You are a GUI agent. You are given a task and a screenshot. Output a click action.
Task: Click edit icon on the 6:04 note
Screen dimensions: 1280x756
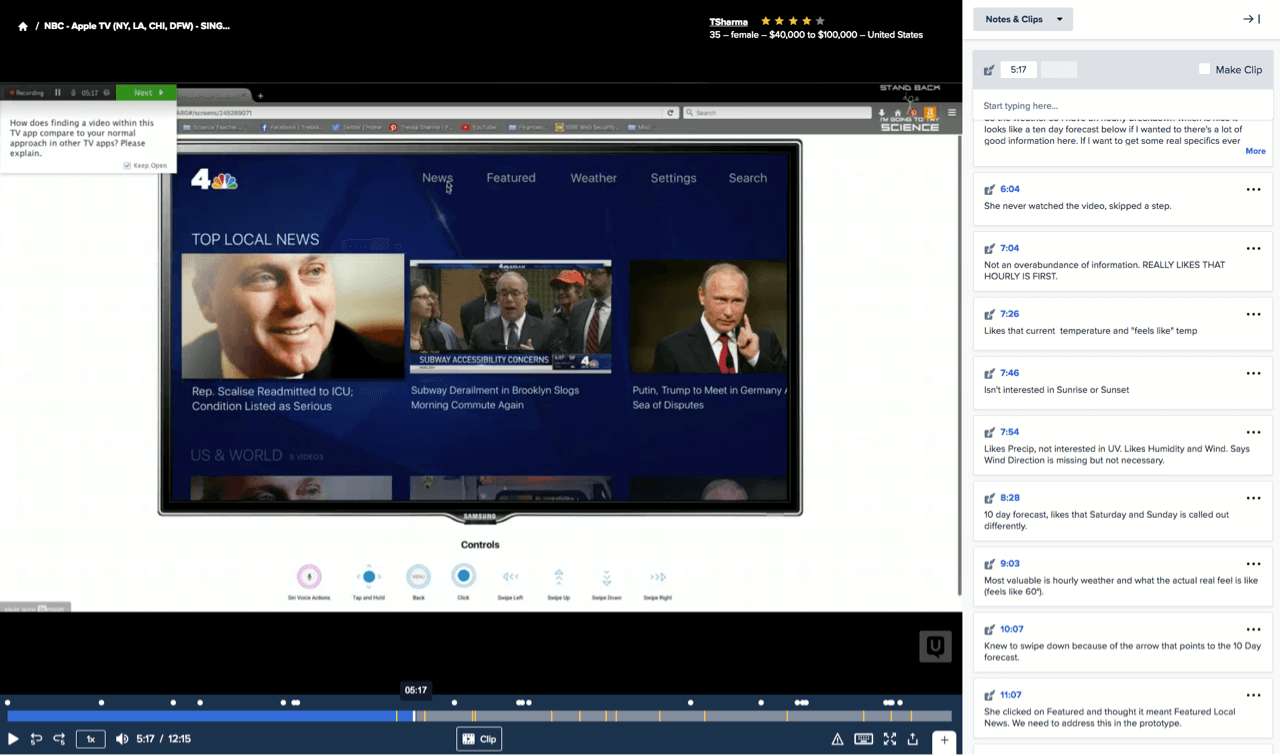coord(989,189)
